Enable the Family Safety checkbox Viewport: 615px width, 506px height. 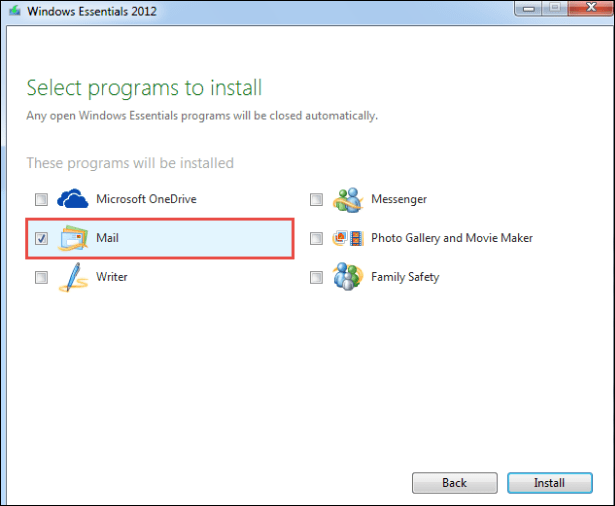click(316, 277)
